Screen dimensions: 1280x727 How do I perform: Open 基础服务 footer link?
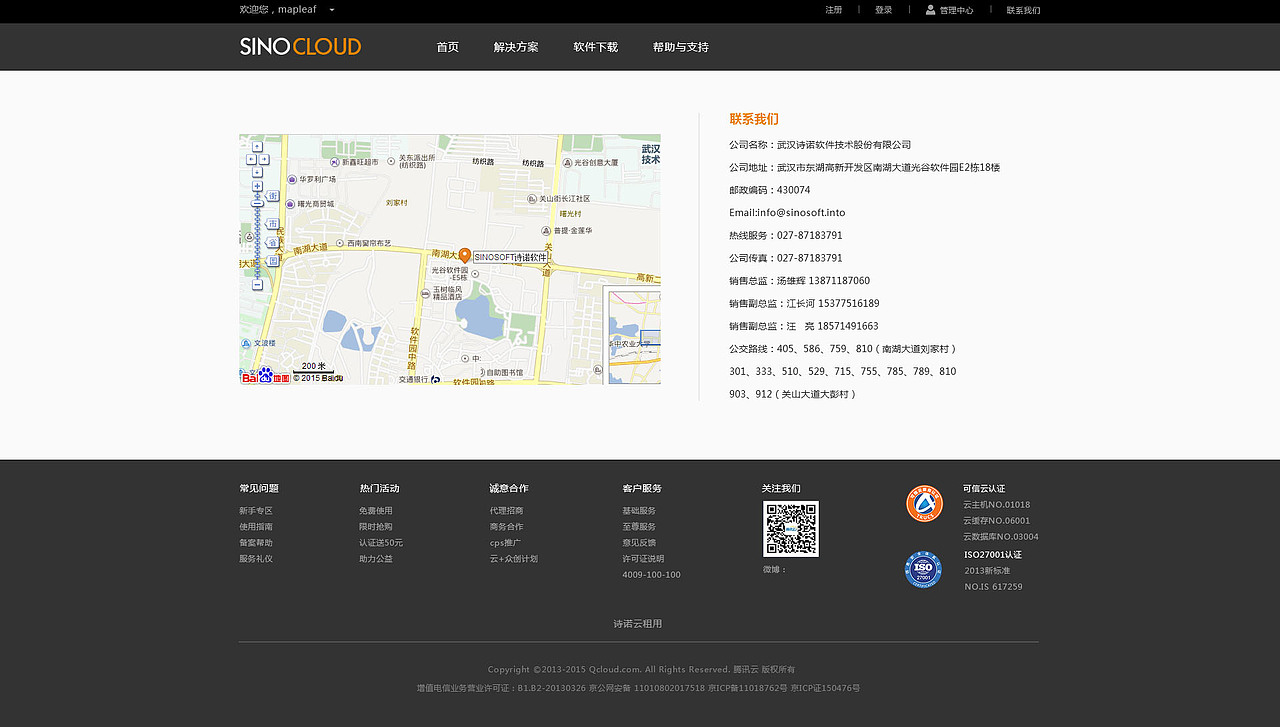pyautogui.click(x=639, y=511)
